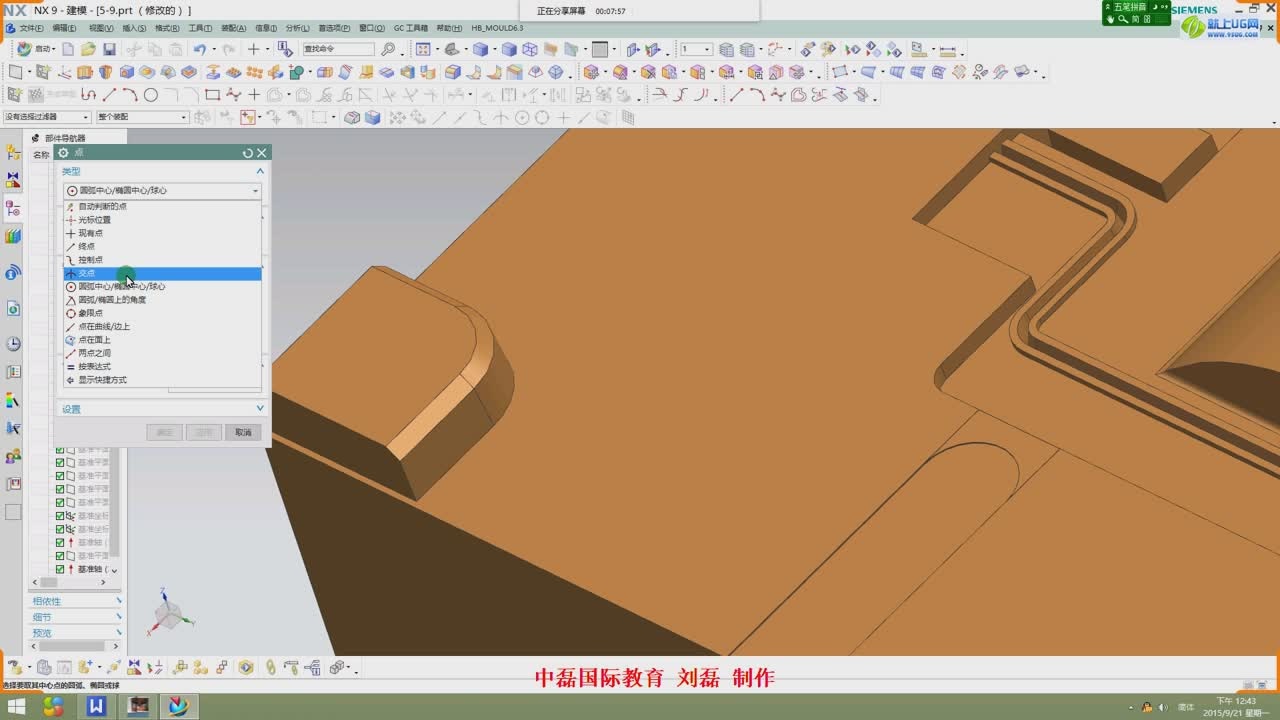Open the 没有选择过滤器 selection filter dropdown

coord(46,117)
